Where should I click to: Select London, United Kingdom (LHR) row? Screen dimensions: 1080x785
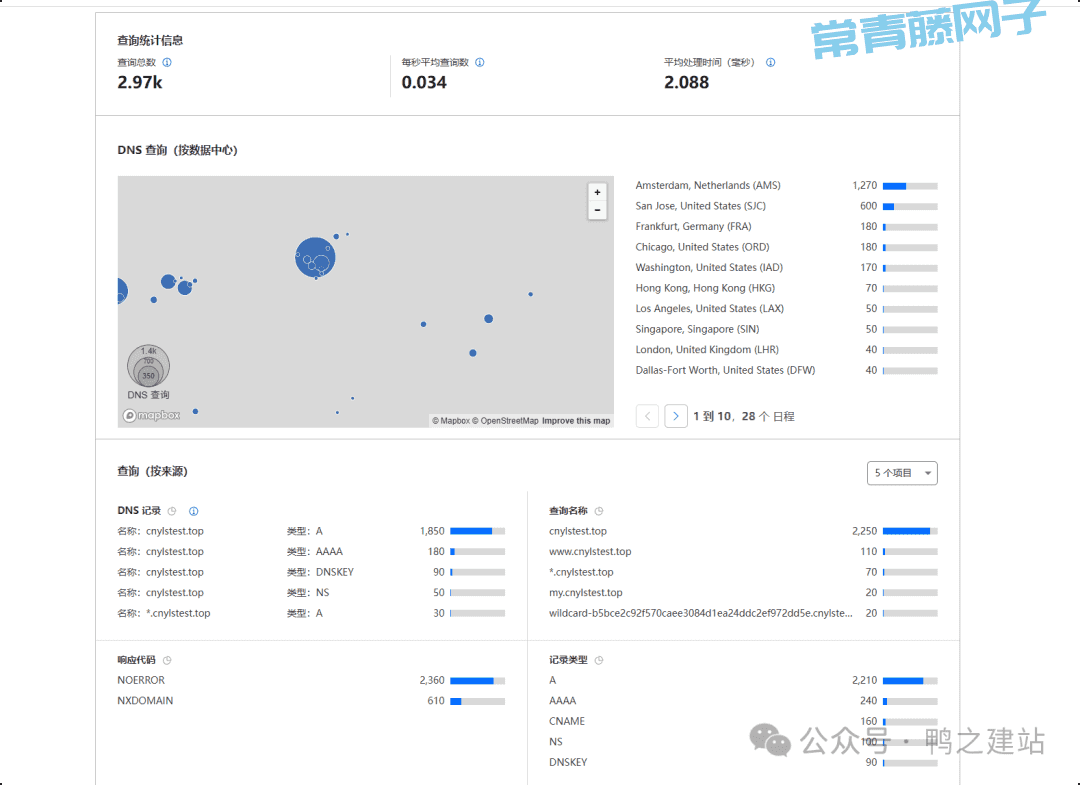[786, 350]
